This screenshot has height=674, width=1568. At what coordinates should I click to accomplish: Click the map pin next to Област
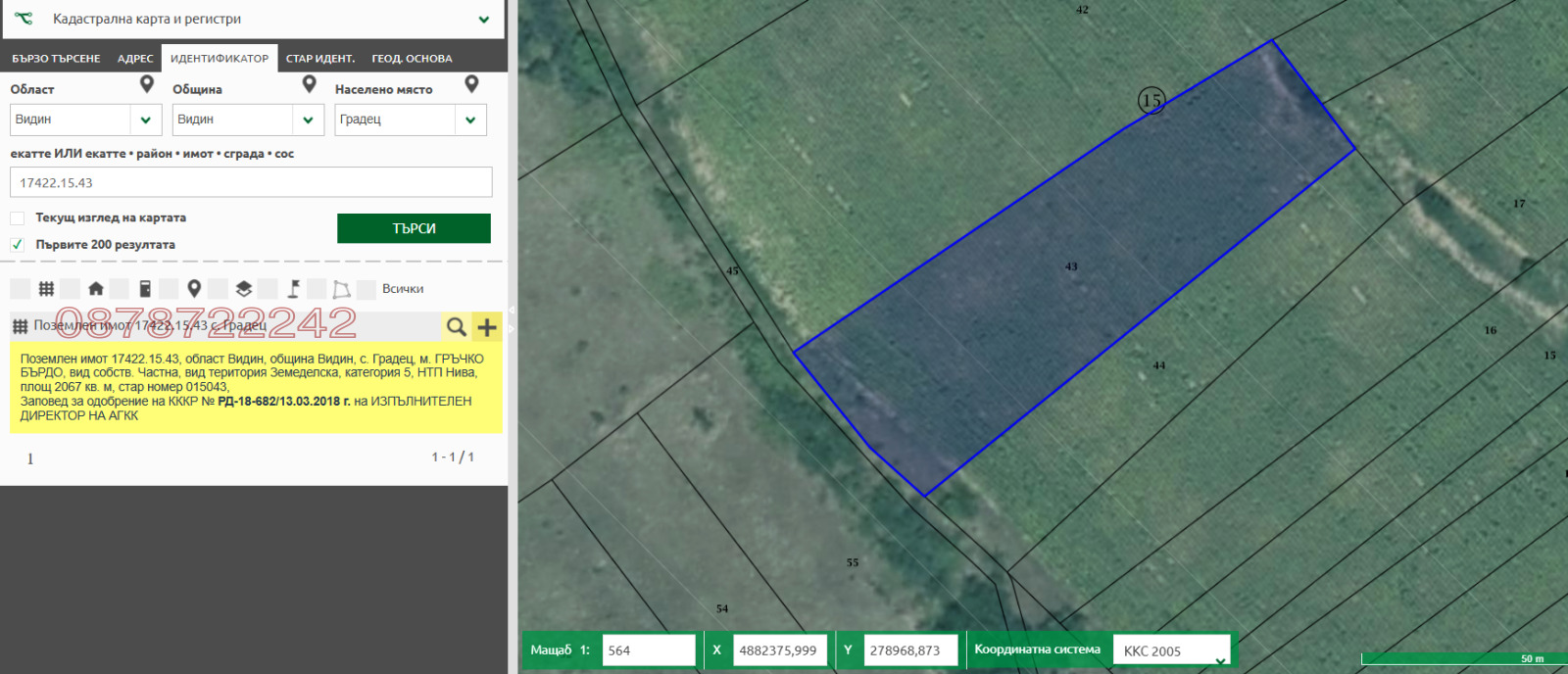[147, 85]
